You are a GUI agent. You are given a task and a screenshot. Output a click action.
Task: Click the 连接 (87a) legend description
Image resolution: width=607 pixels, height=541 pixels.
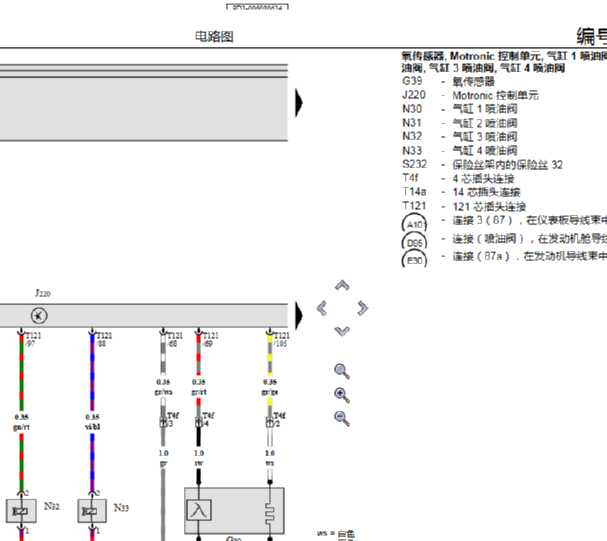[530, 256]
